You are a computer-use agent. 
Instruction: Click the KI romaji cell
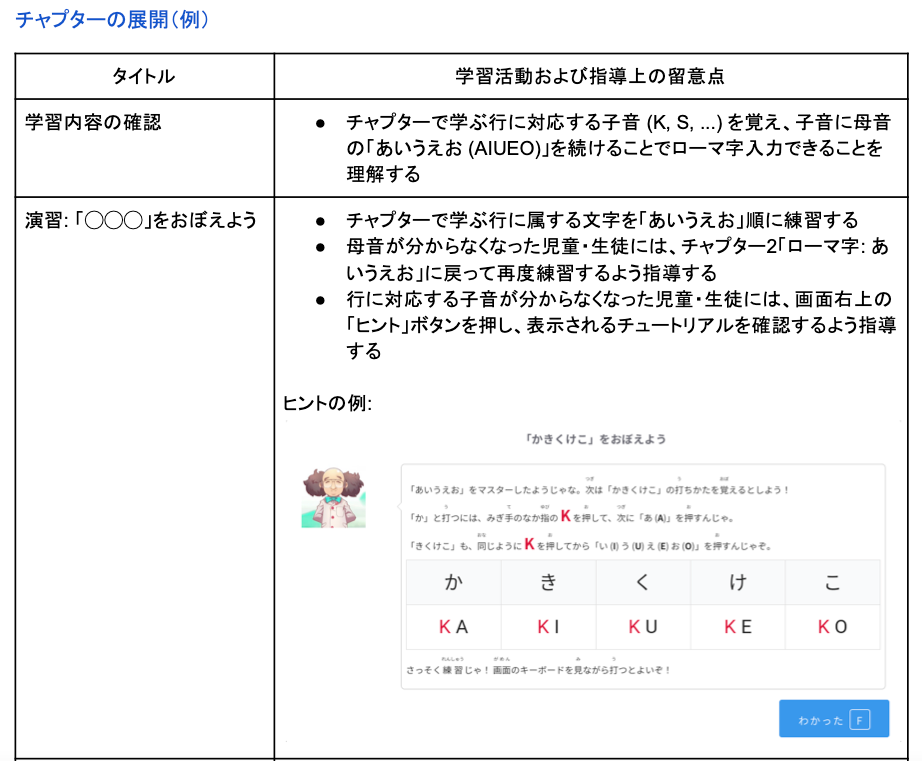549,627
